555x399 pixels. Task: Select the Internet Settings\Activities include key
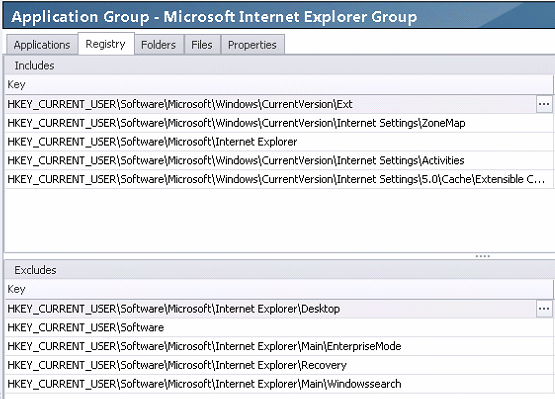click(x=279, y=161)
